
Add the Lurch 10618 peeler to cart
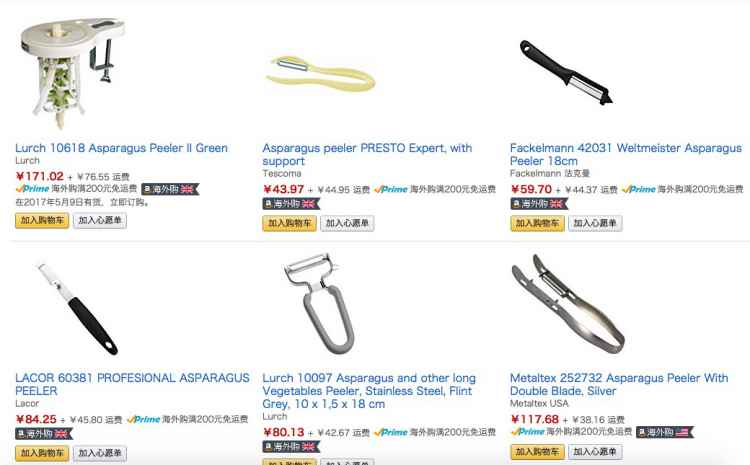click(x=42, y=221)
